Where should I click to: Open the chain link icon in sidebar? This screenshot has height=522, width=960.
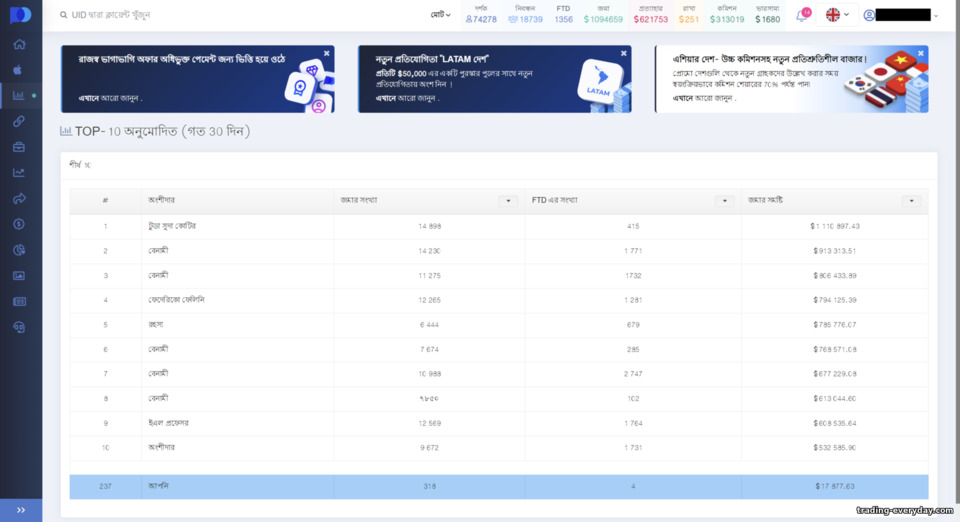tap(19, 121)
